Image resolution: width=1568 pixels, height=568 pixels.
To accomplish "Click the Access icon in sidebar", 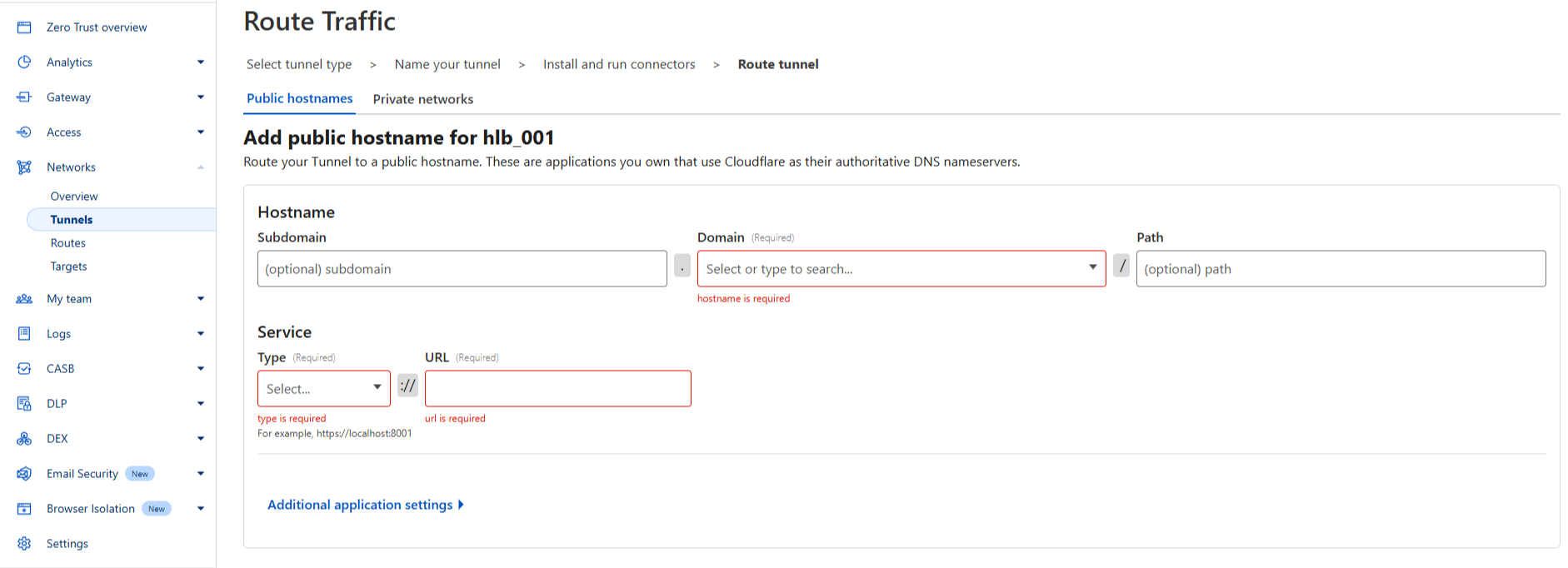I will point(24,132).
